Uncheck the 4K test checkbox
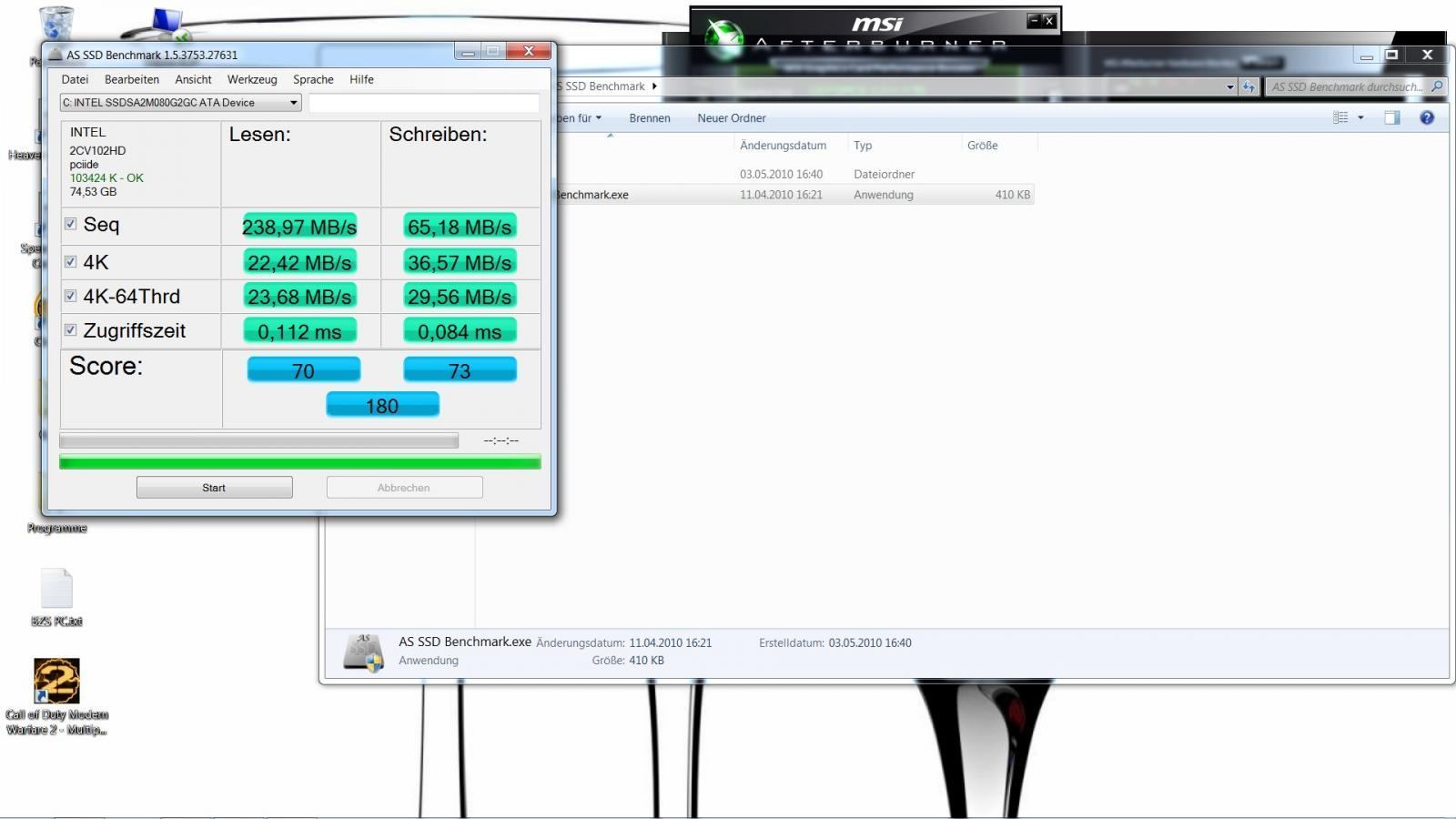This screenshot has height=819, width=1456. (70, 261)
